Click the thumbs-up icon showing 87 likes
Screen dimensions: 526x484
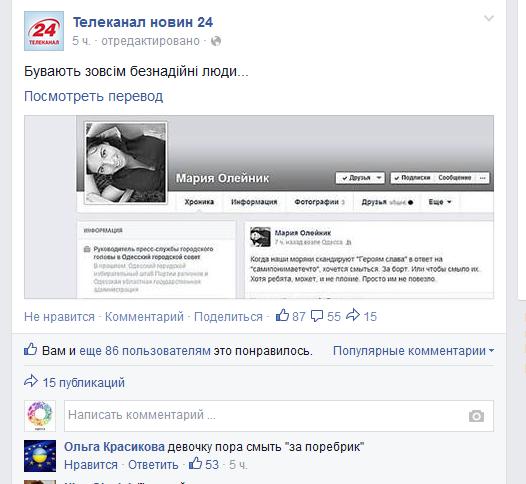point(282,316)
